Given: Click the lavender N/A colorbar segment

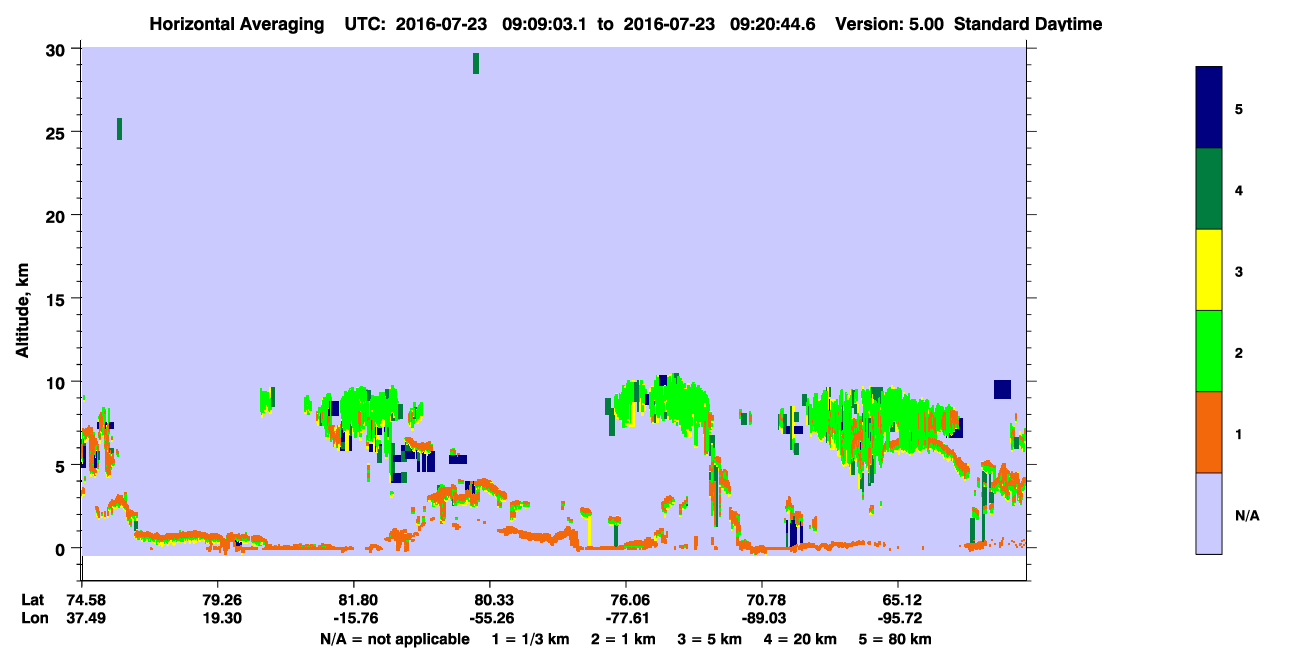Looking at the screenshot, I should click(1209, 513).
